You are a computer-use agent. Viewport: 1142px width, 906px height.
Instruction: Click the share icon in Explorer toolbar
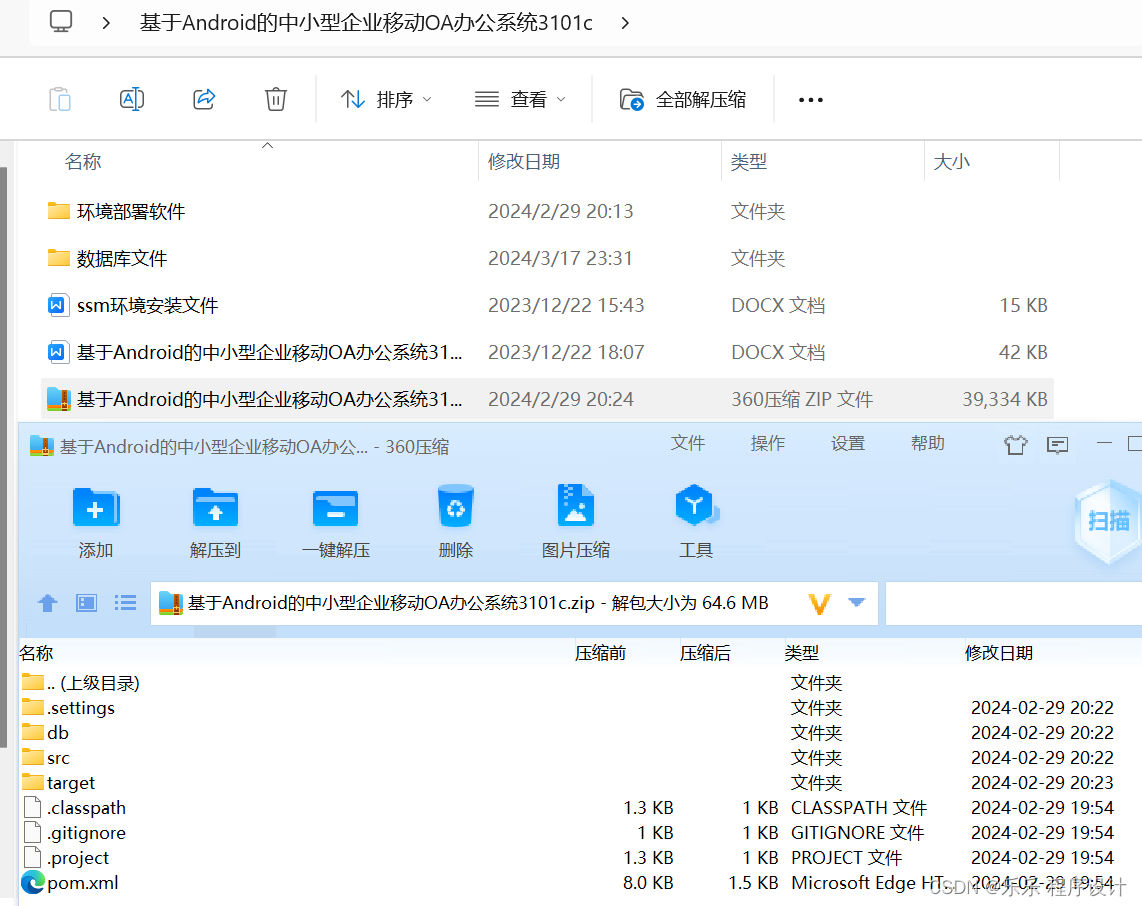pyautogui.click(x=203, y=98)
